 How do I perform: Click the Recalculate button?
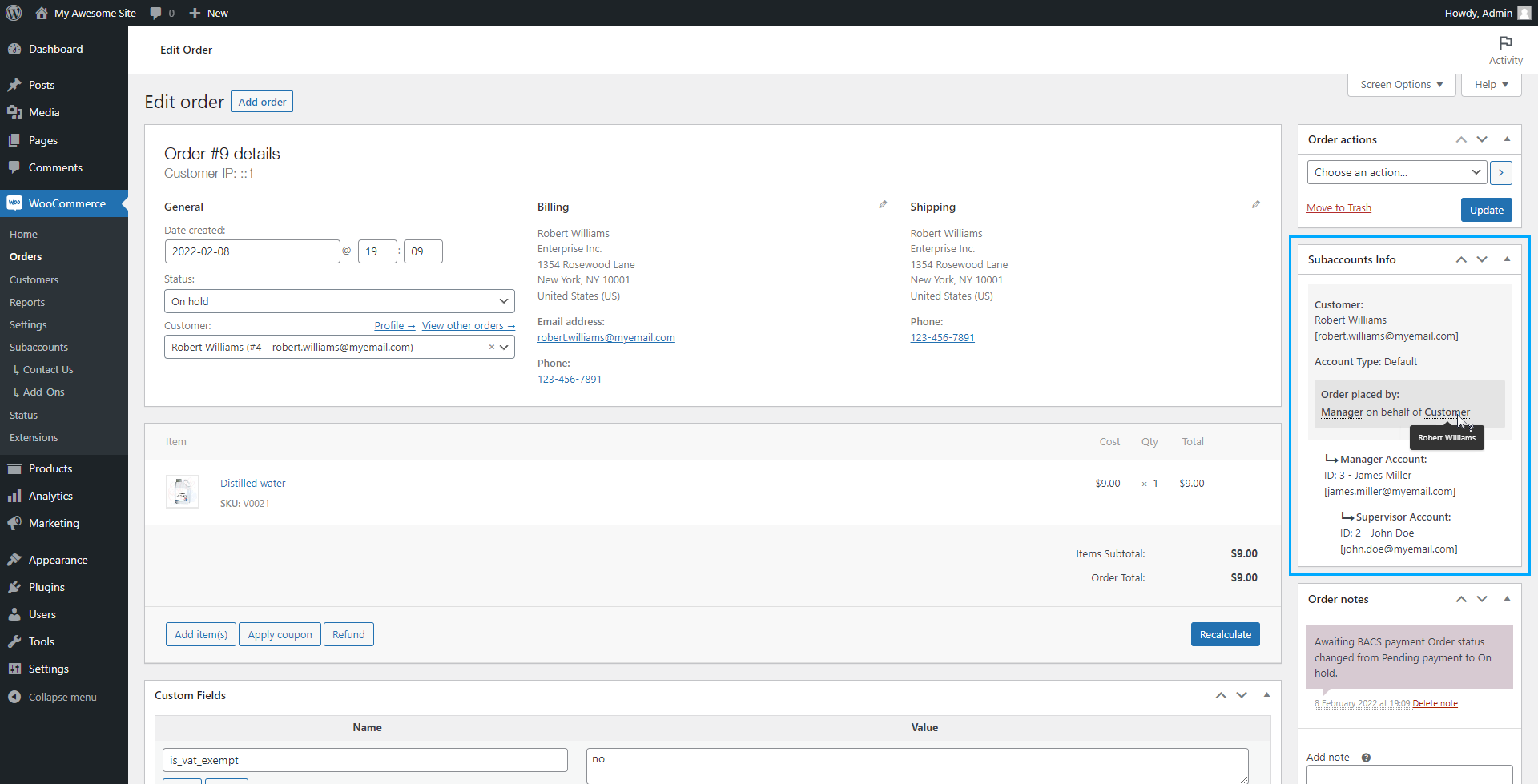click(1226, 634)
